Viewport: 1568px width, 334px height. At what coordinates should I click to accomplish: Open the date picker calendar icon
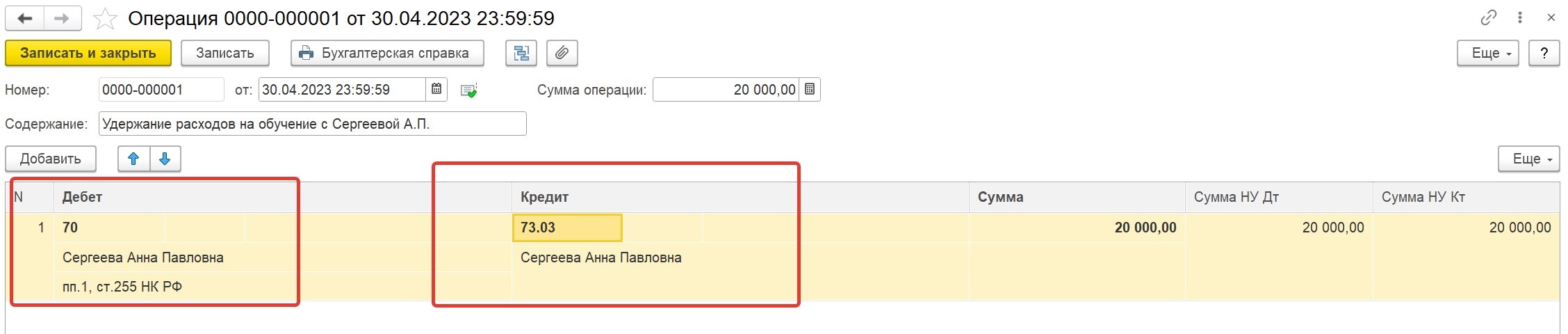[436, 89]
